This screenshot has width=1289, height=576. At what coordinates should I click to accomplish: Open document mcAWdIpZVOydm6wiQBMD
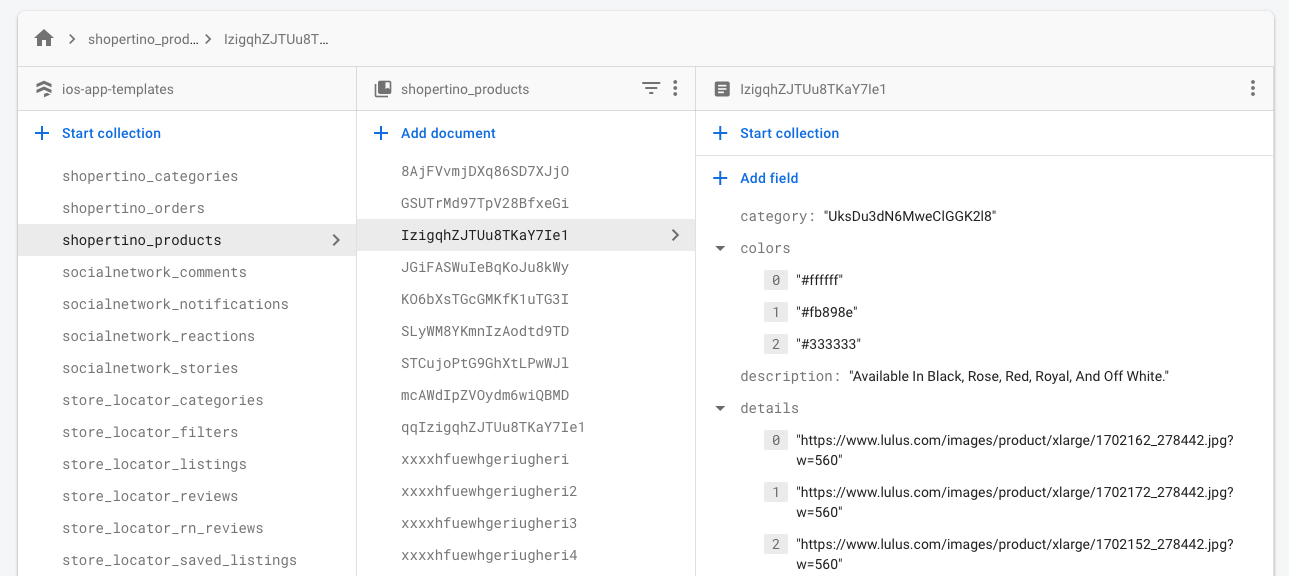[485, 395]
